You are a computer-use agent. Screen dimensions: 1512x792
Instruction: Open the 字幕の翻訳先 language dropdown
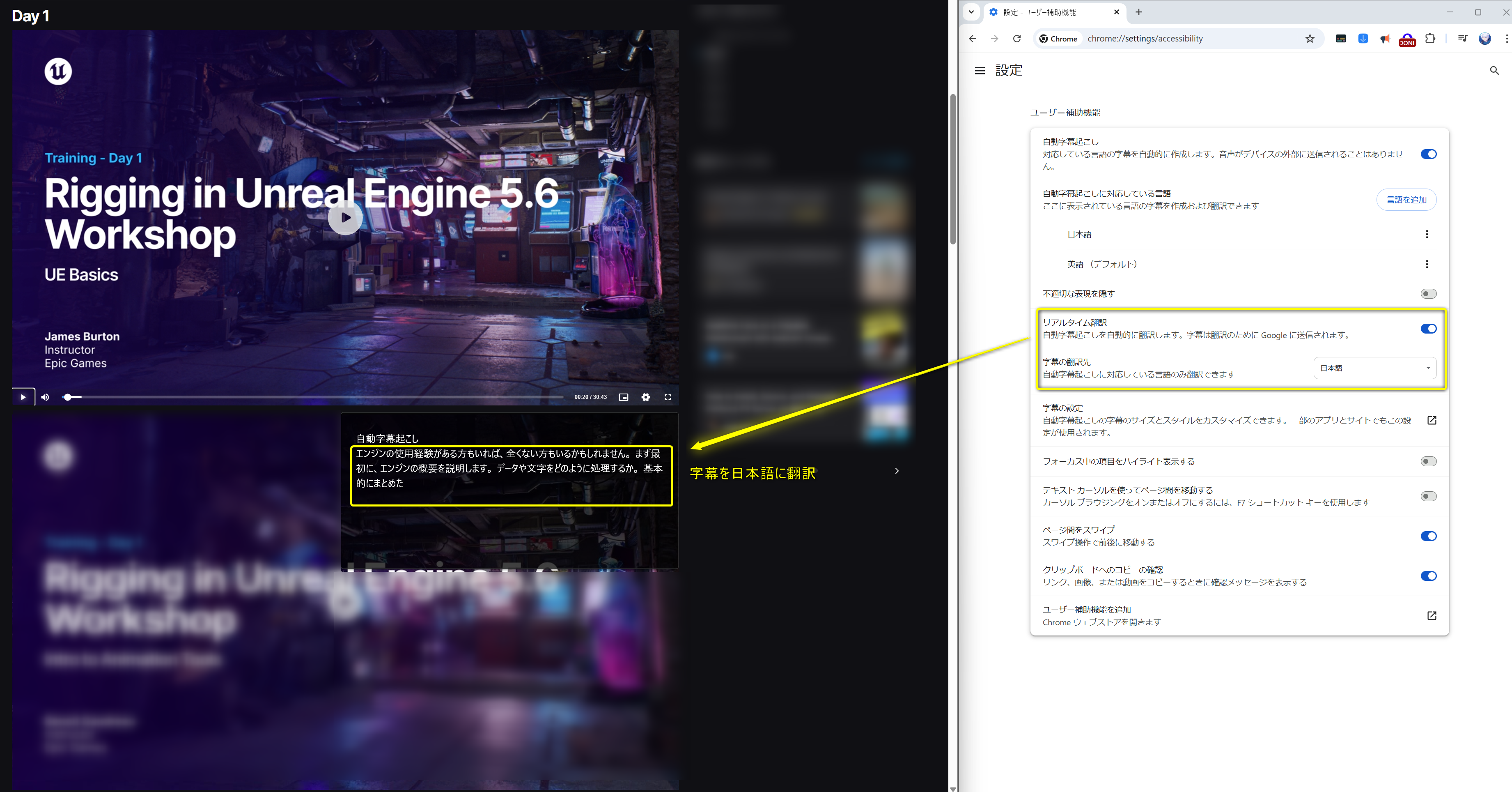pos(1374,368)
